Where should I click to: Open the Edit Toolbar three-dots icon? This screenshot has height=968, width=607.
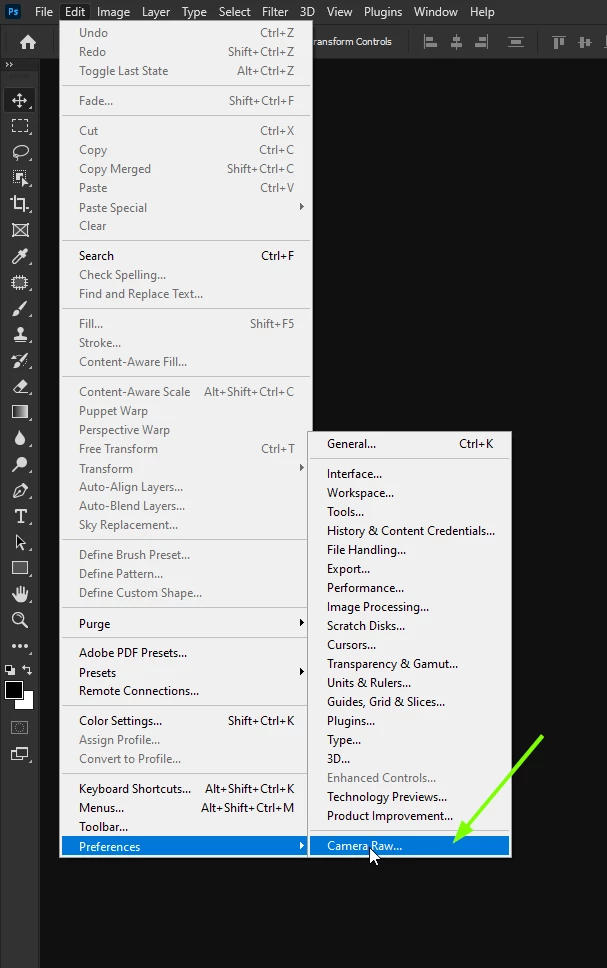click(20, 646)
